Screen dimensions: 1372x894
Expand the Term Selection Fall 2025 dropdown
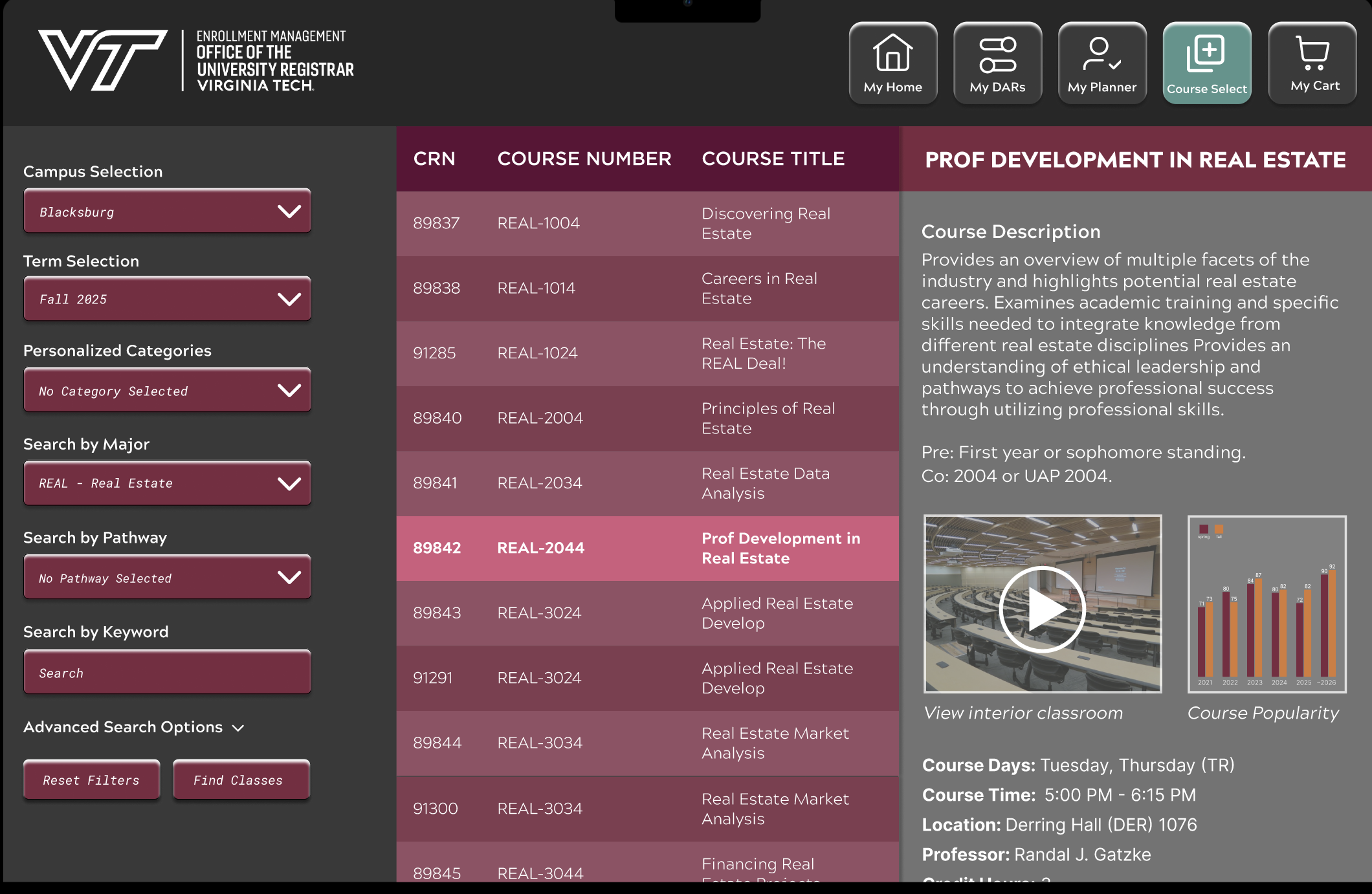pos(167,299)
